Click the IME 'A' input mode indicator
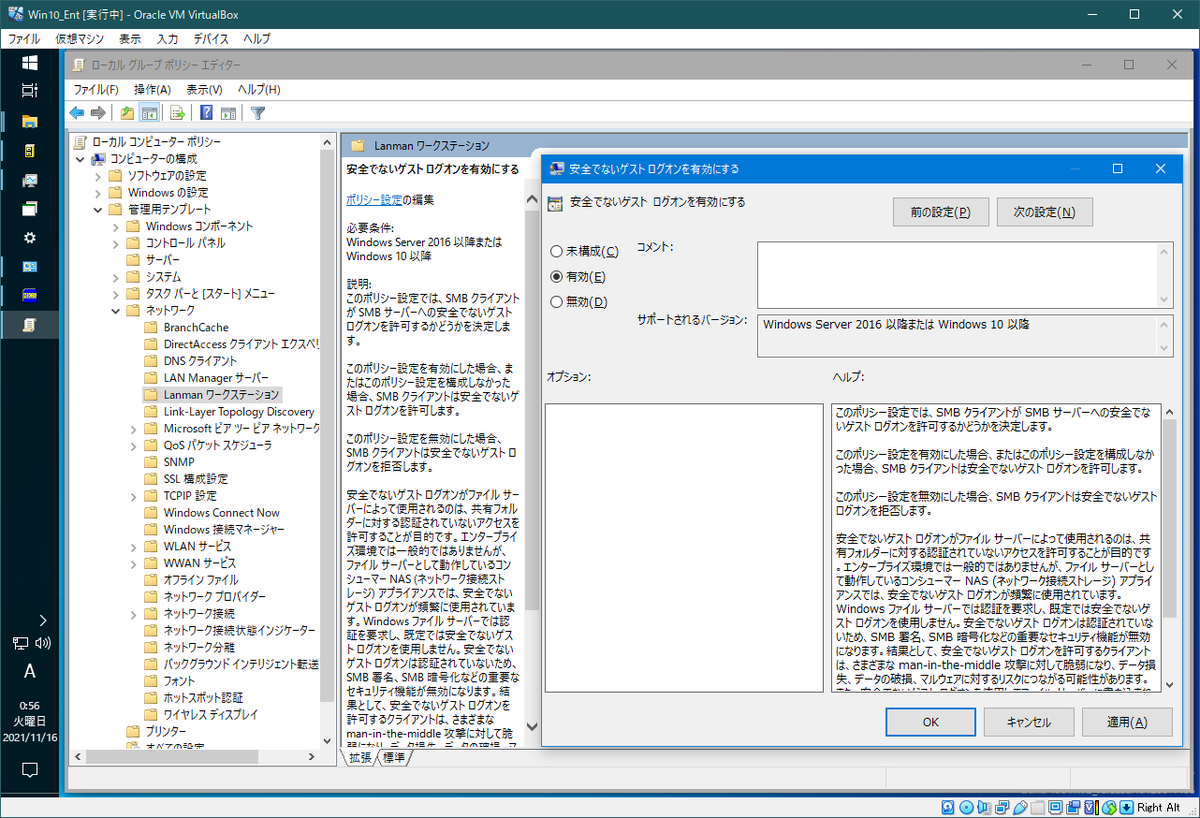This screenshot has width=1200, height=818. pos(30,671)
